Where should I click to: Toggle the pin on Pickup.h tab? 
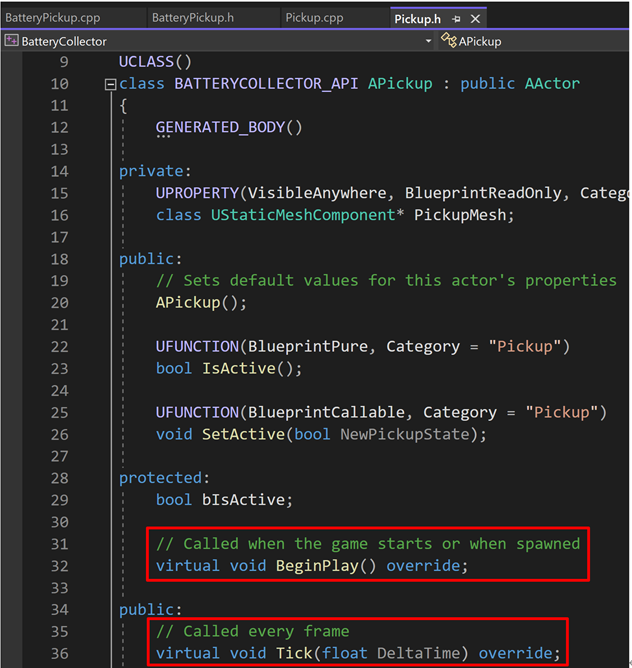456,19
